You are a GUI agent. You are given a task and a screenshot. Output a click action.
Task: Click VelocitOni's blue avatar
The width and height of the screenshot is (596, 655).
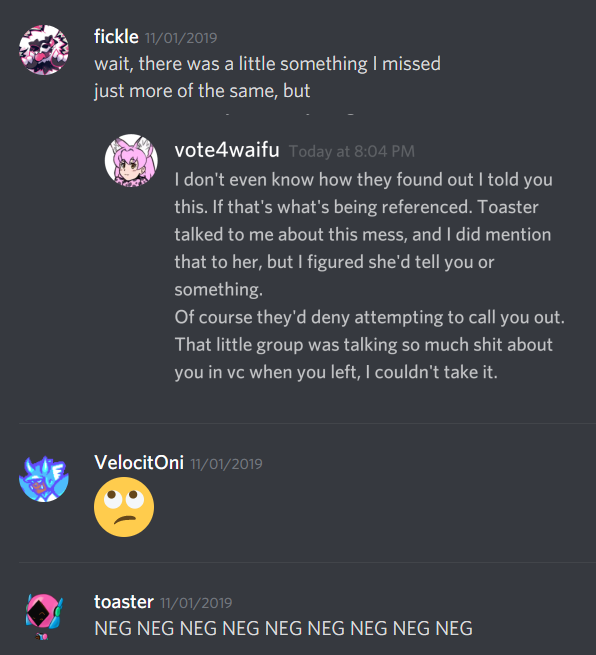[x=44, y=479]
